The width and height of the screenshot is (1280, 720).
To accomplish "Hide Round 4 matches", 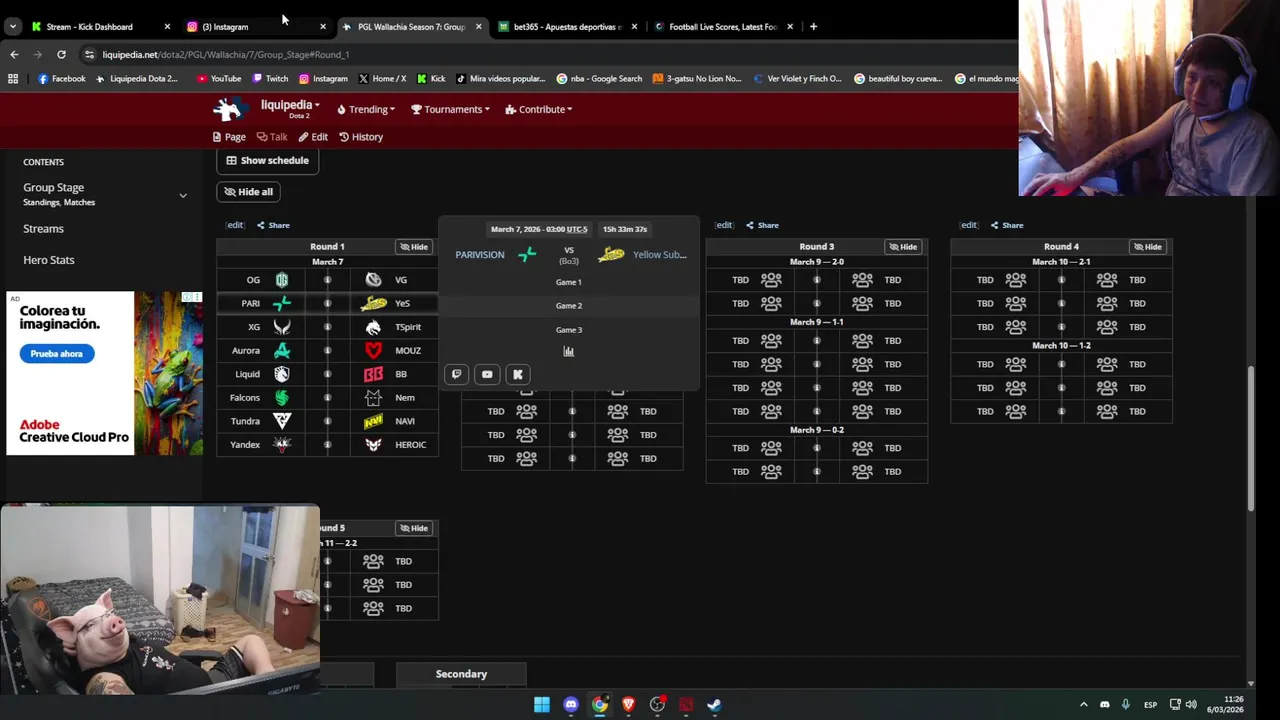I will click(1148, 247).
